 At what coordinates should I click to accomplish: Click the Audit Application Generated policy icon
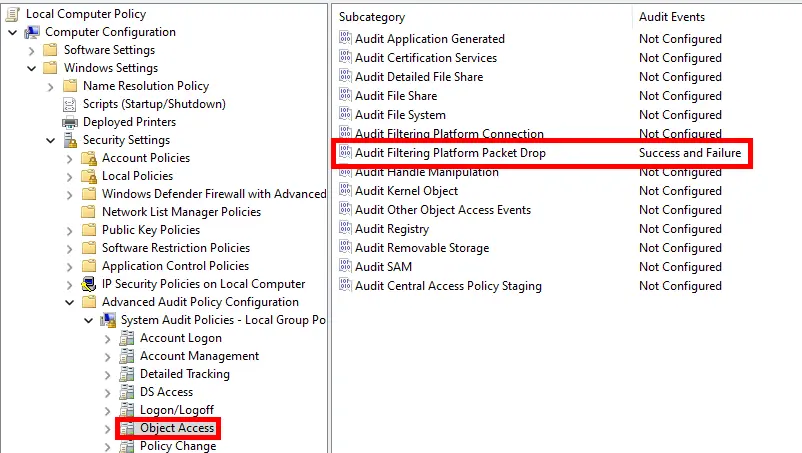[345, 38]
